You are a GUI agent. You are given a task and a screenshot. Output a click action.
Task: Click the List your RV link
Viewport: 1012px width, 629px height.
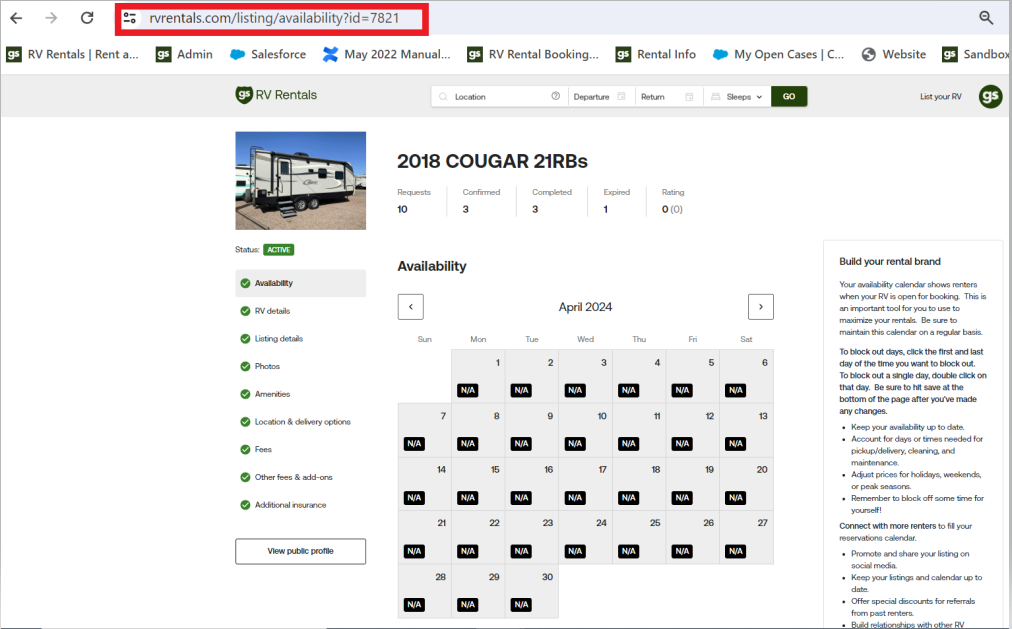tap(940, 97)
